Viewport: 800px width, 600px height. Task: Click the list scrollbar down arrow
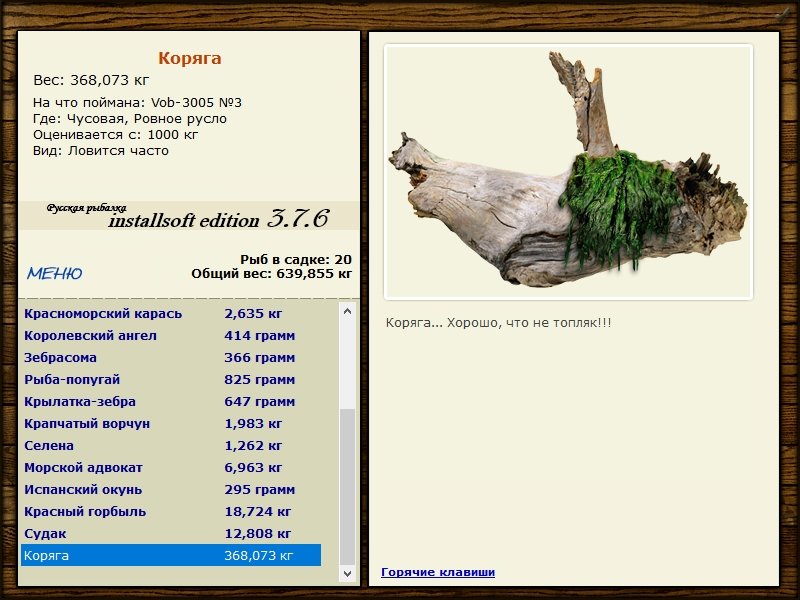click(x=347, y=573)
